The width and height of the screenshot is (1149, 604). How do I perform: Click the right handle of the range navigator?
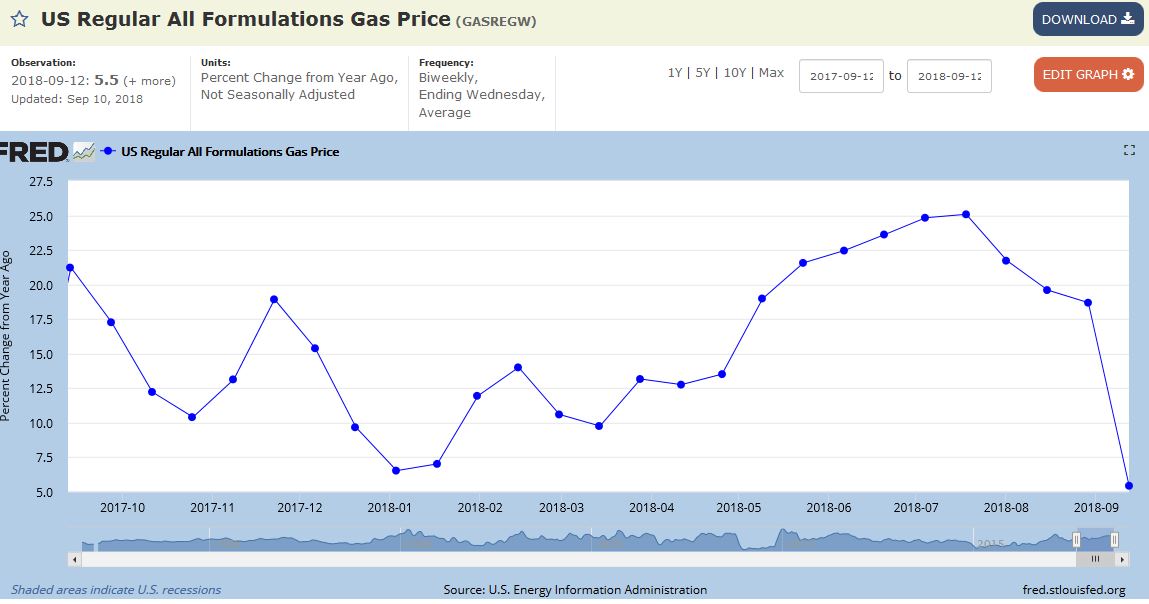coord(1114,540)
